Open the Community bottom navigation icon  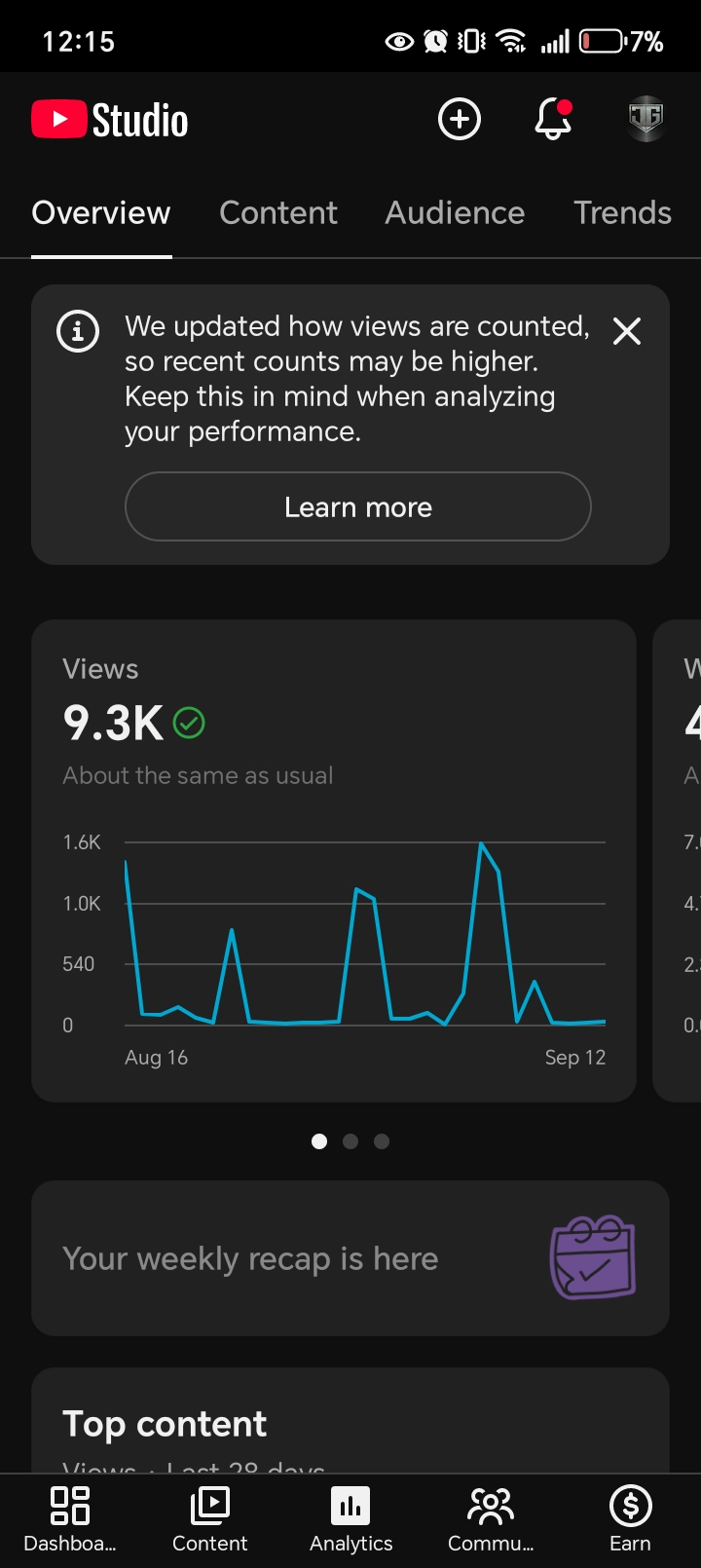point(491,1506)
